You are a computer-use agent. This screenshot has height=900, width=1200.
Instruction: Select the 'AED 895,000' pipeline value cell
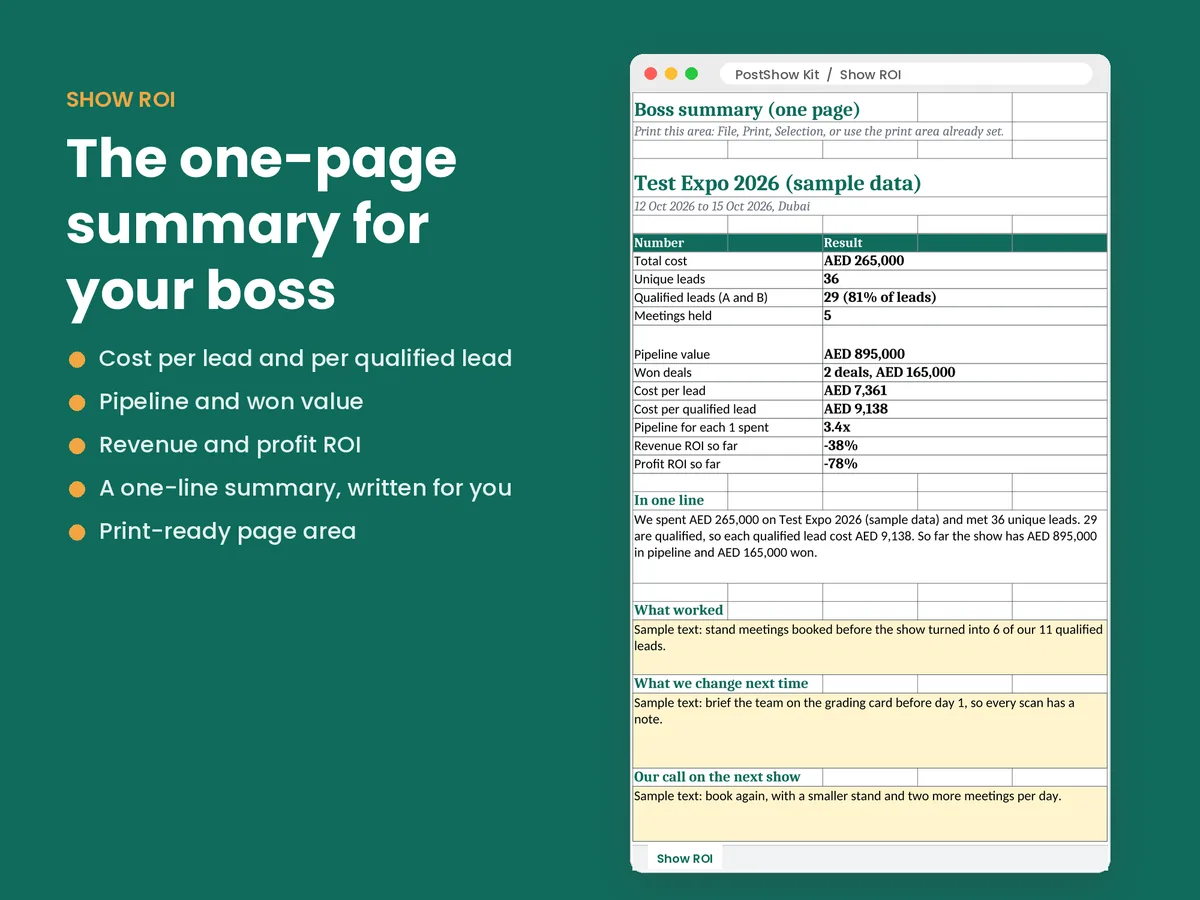[x=964, y=344]
